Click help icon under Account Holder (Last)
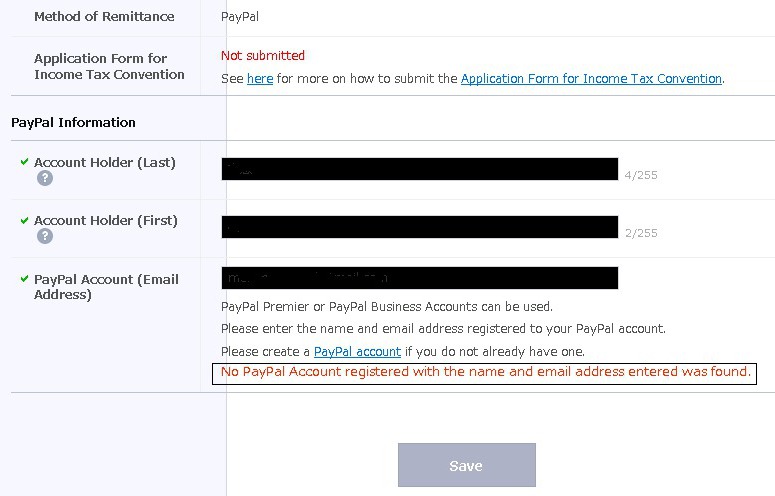The image size is (775, 496). (x=44, y=178)
